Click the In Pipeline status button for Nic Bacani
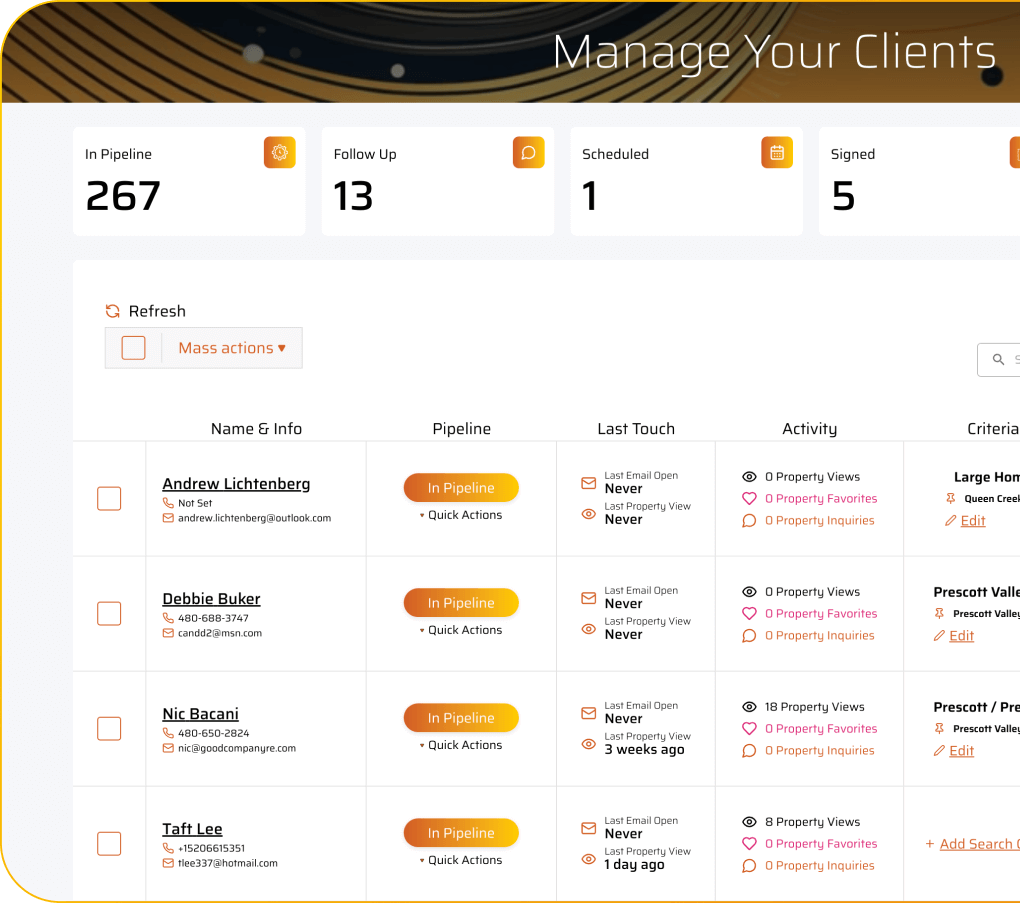Viewport: 1020px width, 903px height. point(461,717)
